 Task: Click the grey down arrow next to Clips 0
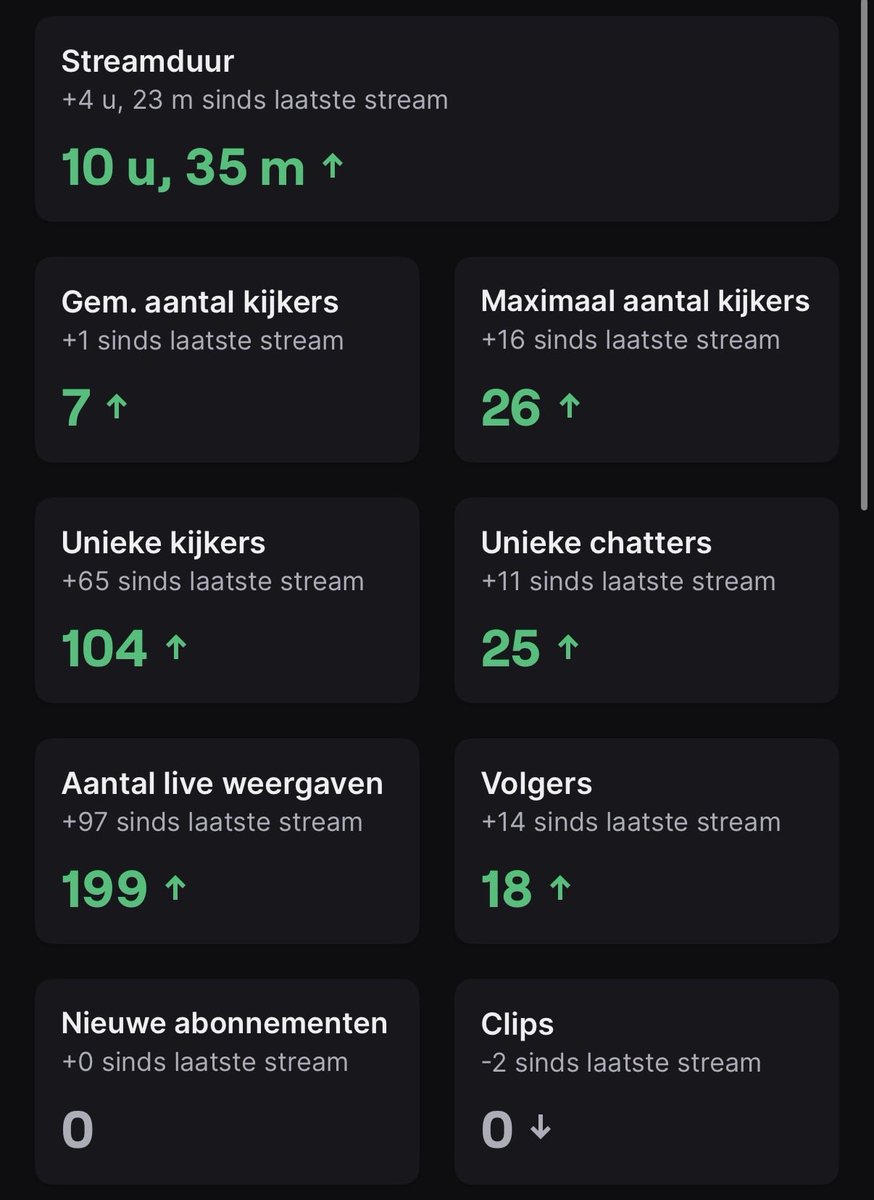click(x=540, y=1129)
